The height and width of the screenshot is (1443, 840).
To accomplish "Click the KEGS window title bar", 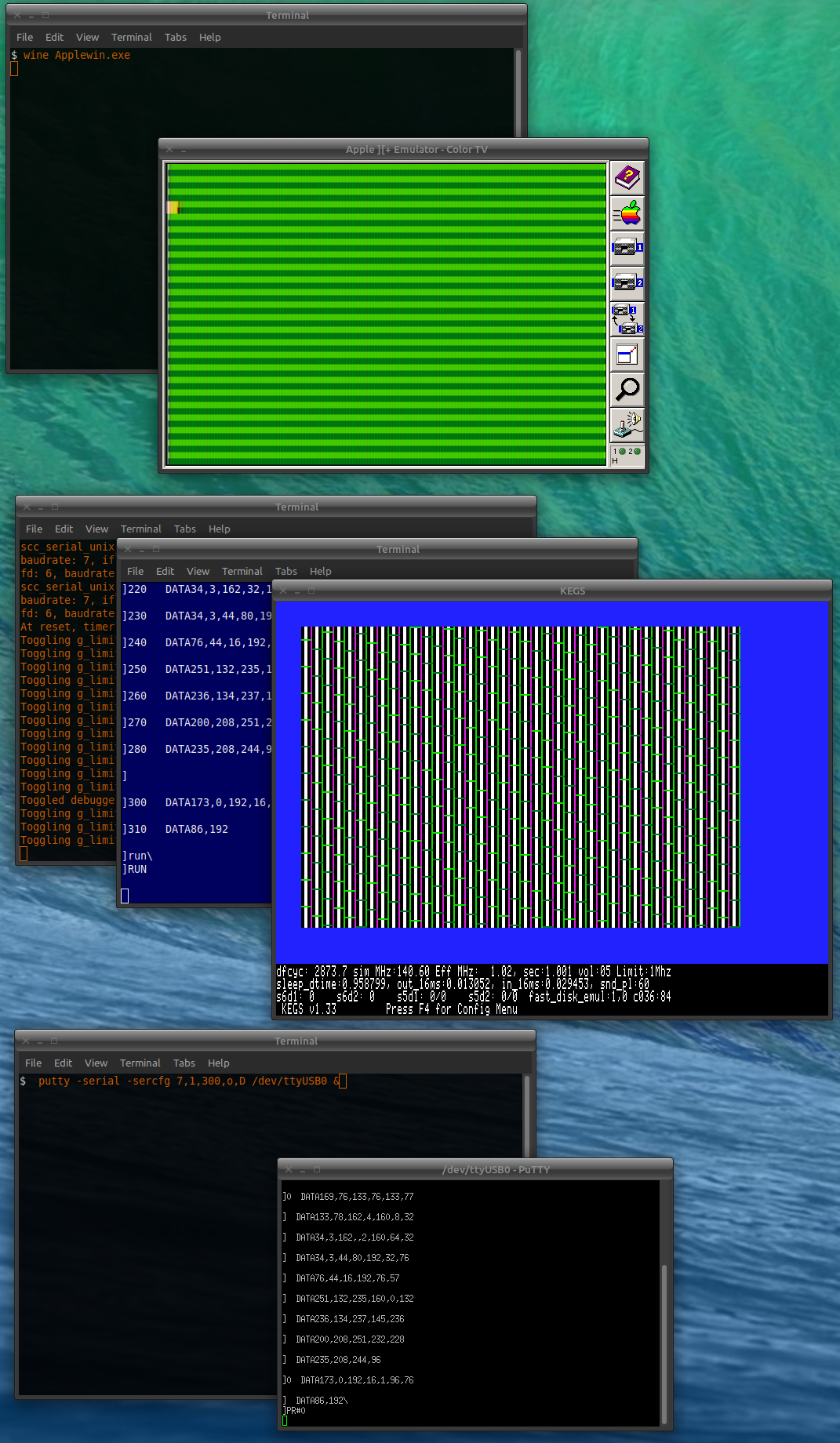I will (572, 591).
